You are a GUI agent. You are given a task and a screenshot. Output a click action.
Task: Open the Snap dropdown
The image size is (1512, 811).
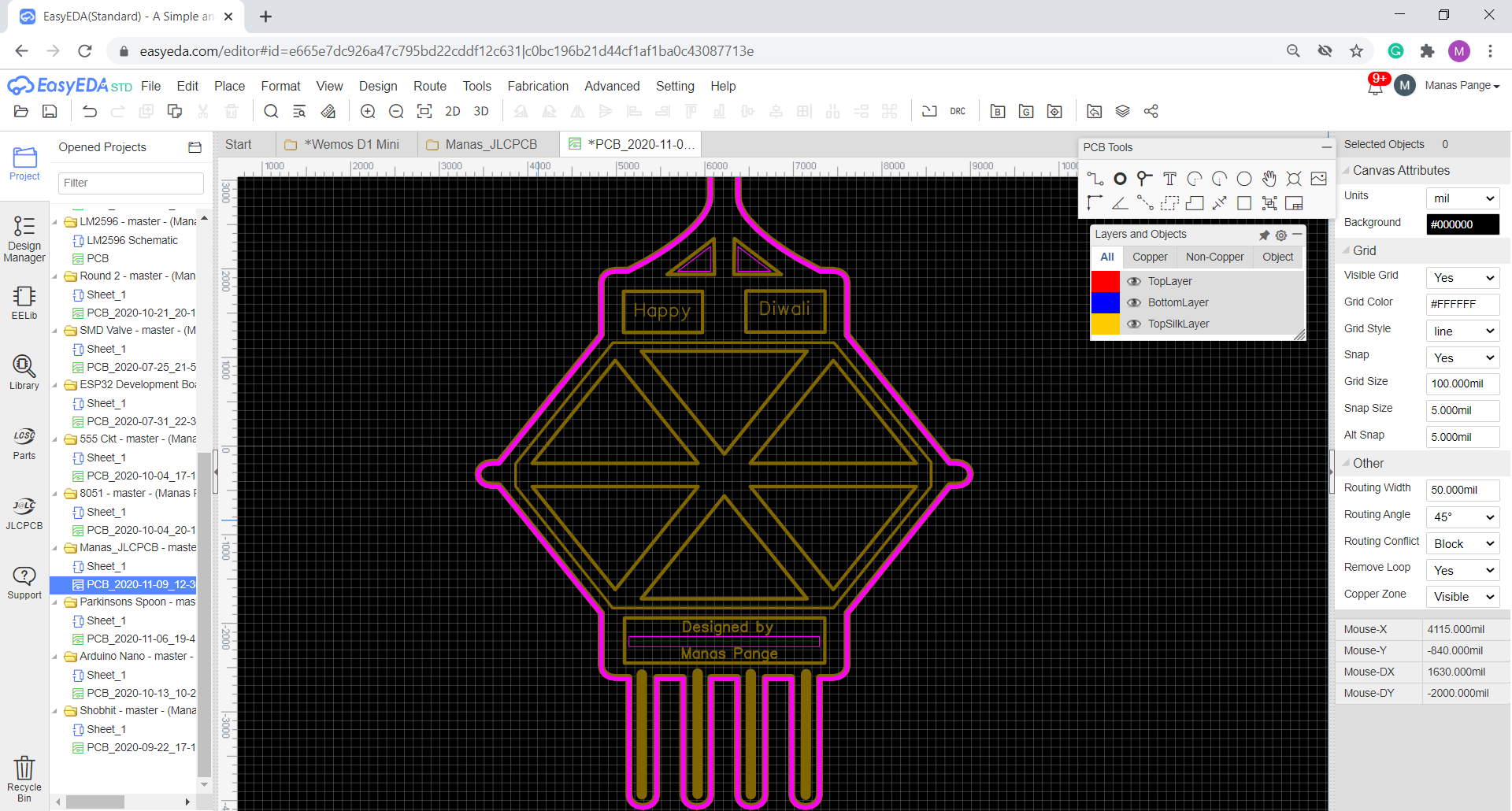[1462, 358]
